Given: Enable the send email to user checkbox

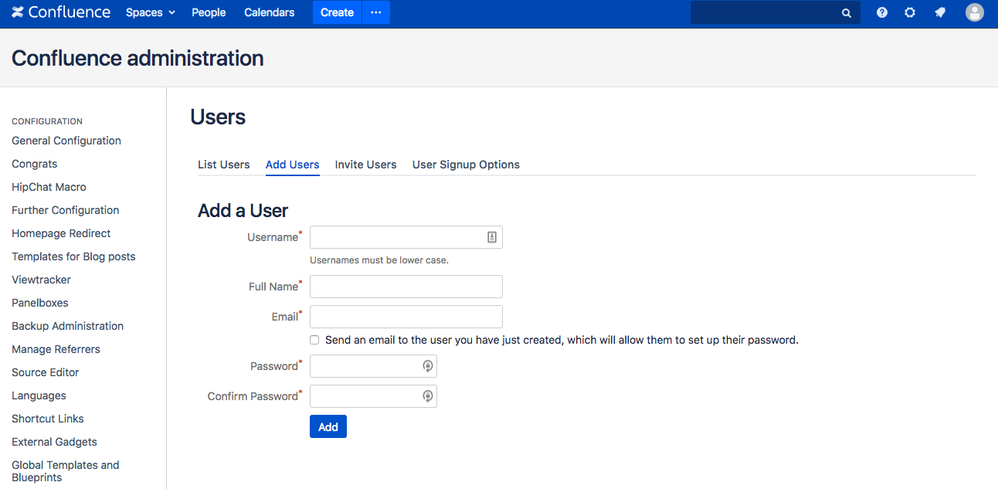Looking at the screenshot, I should click(314, 340).
